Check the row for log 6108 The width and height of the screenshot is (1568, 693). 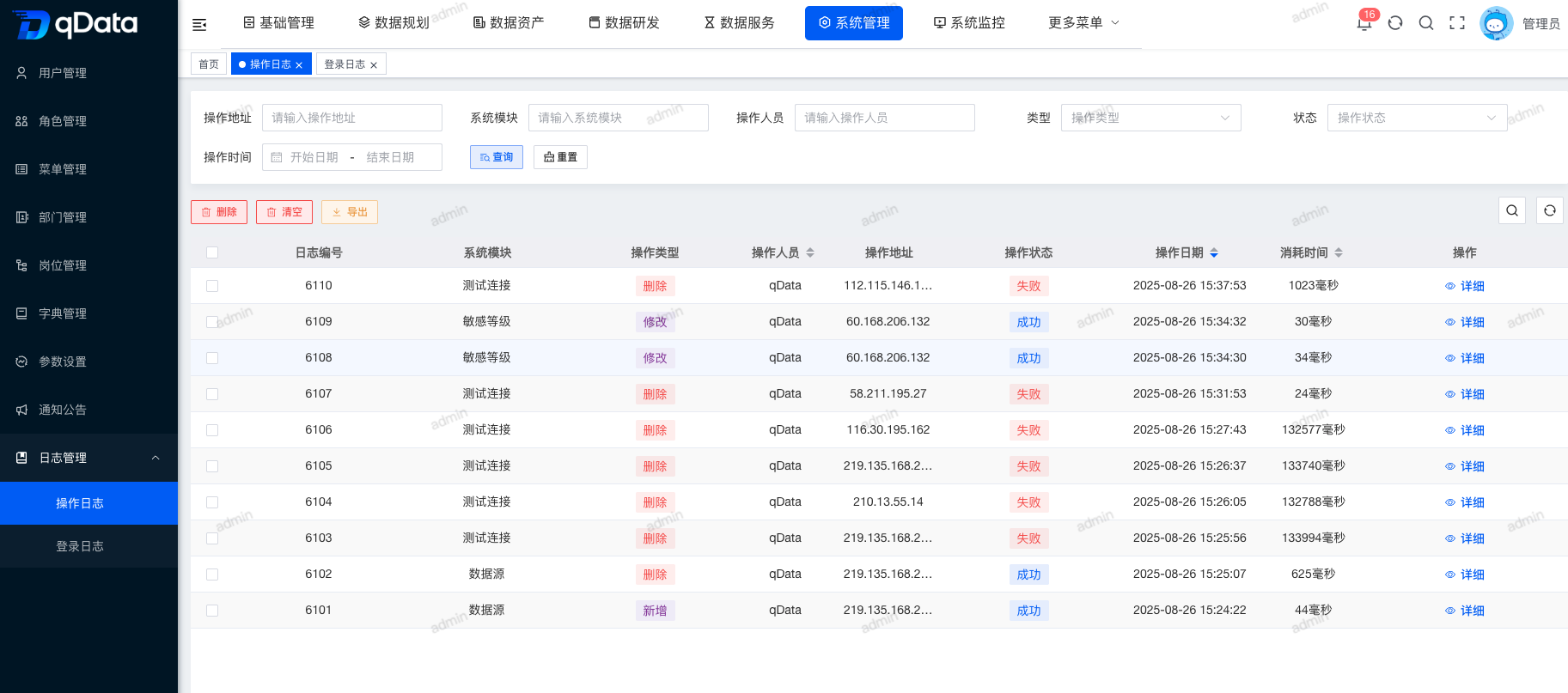(212, 358)
